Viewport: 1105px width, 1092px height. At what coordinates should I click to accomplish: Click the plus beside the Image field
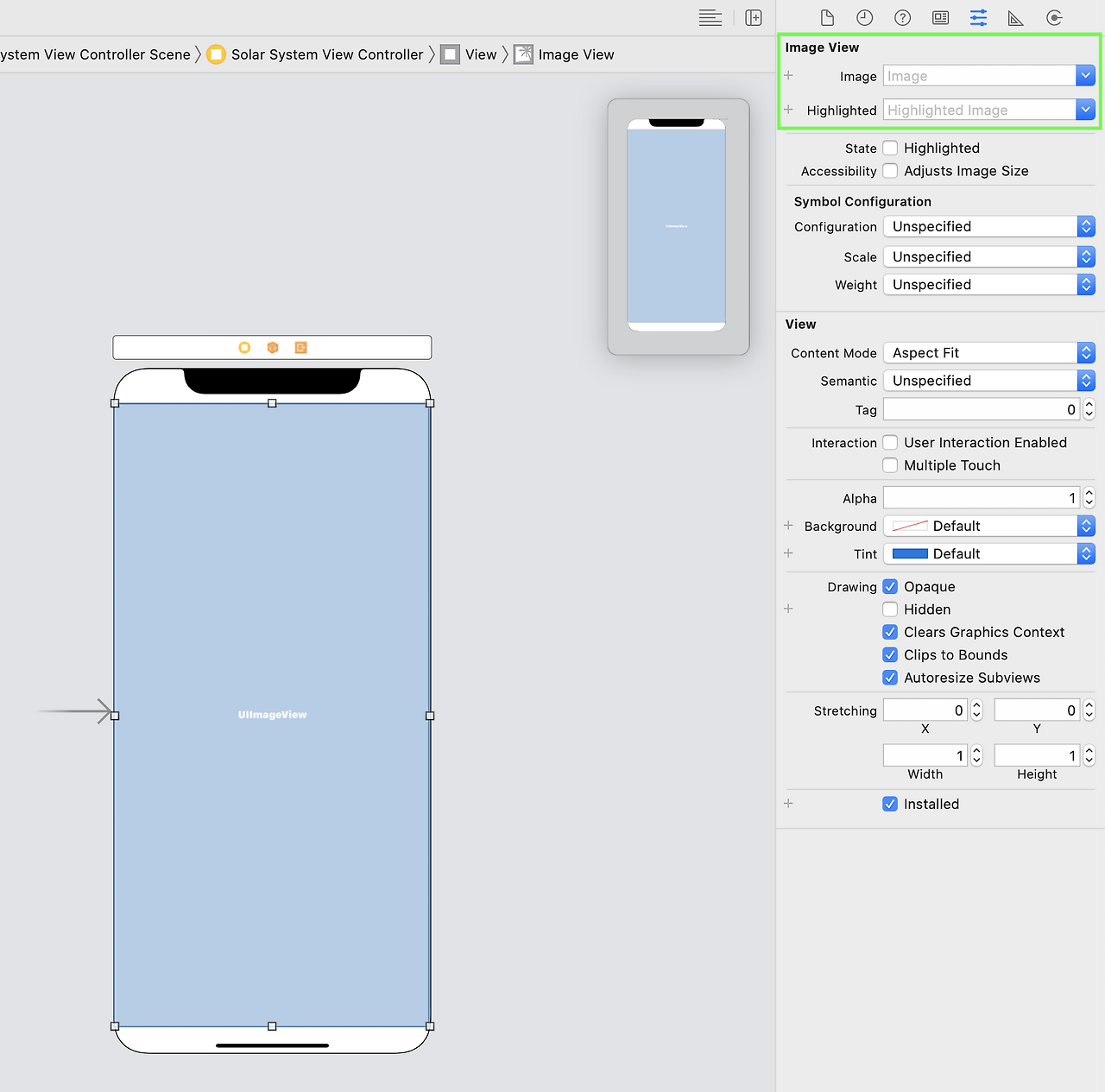(x=788, y=76)
